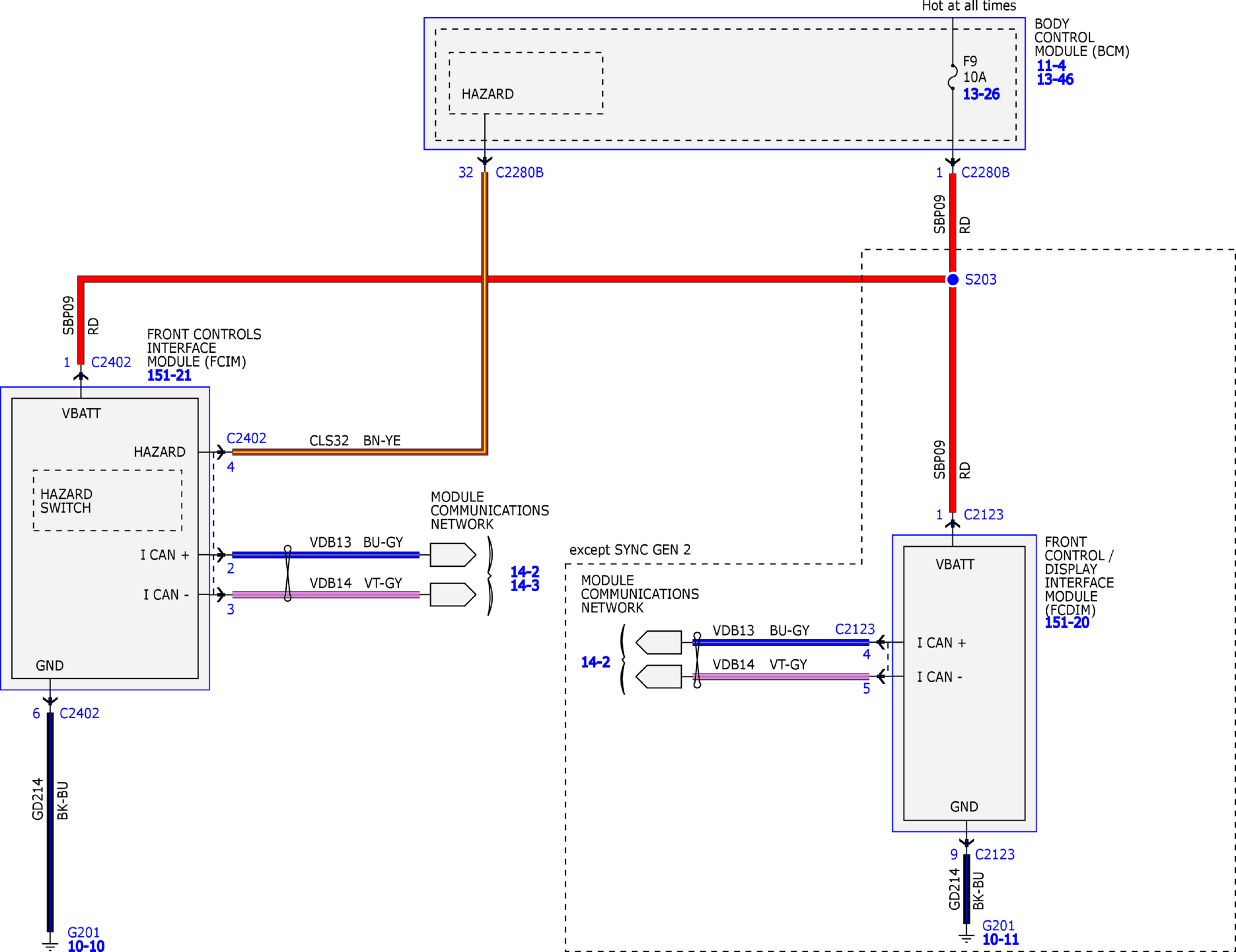Follow the 10-10 ground reference link
This screenshot has height=952, width=1236.
86,946
